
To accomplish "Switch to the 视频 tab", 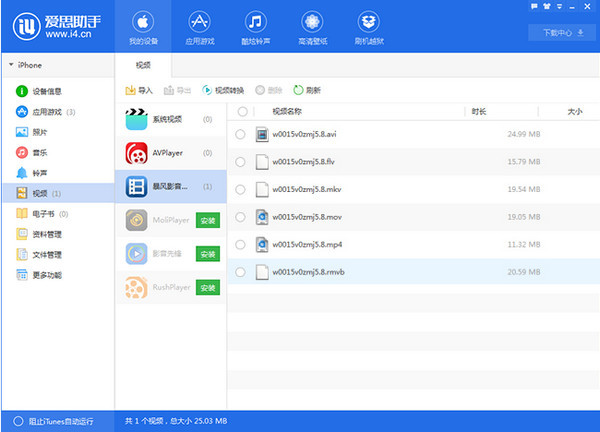I will pyautogui.click(x=143, y=65).
